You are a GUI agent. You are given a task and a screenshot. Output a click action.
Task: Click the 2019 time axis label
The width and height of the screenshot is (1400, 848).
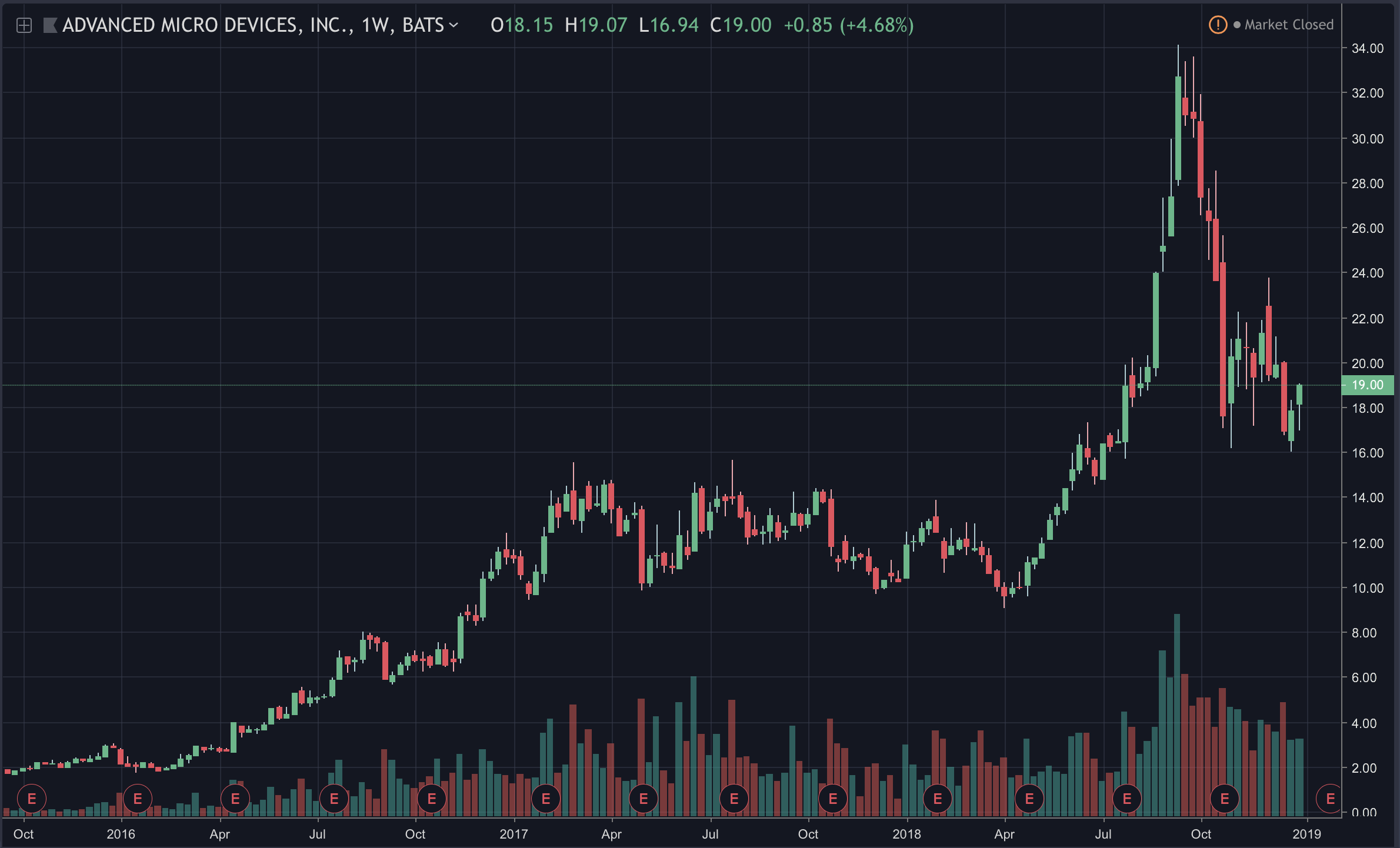click(x=1307, y=834)
